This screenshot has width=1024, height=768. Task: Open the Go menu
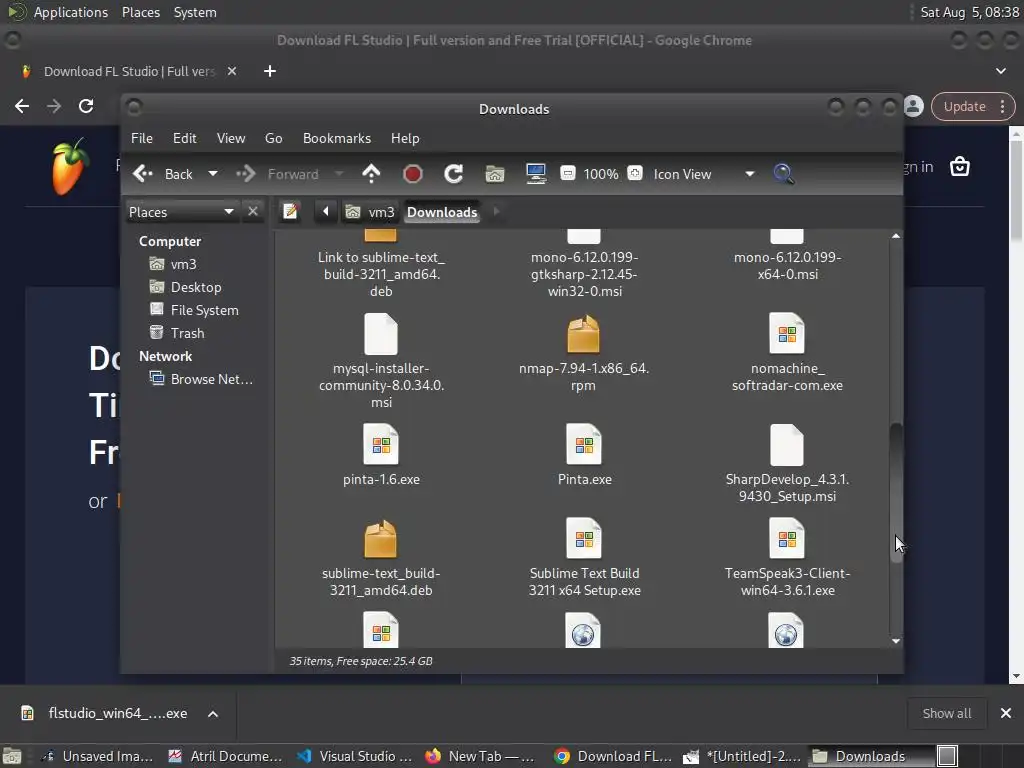click(274, 138)
